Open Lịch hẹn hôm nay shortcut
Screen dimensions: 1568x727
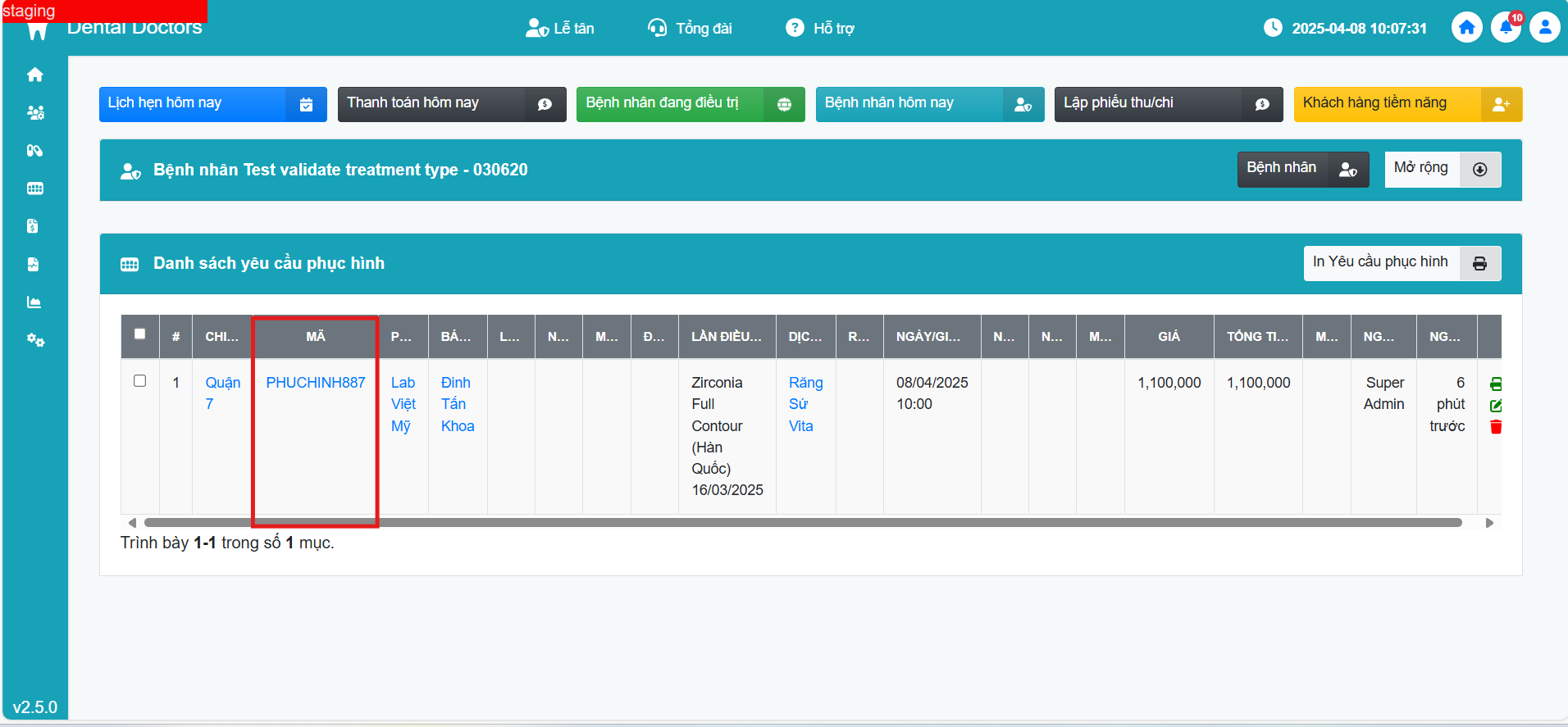click(x=212, y=104)
